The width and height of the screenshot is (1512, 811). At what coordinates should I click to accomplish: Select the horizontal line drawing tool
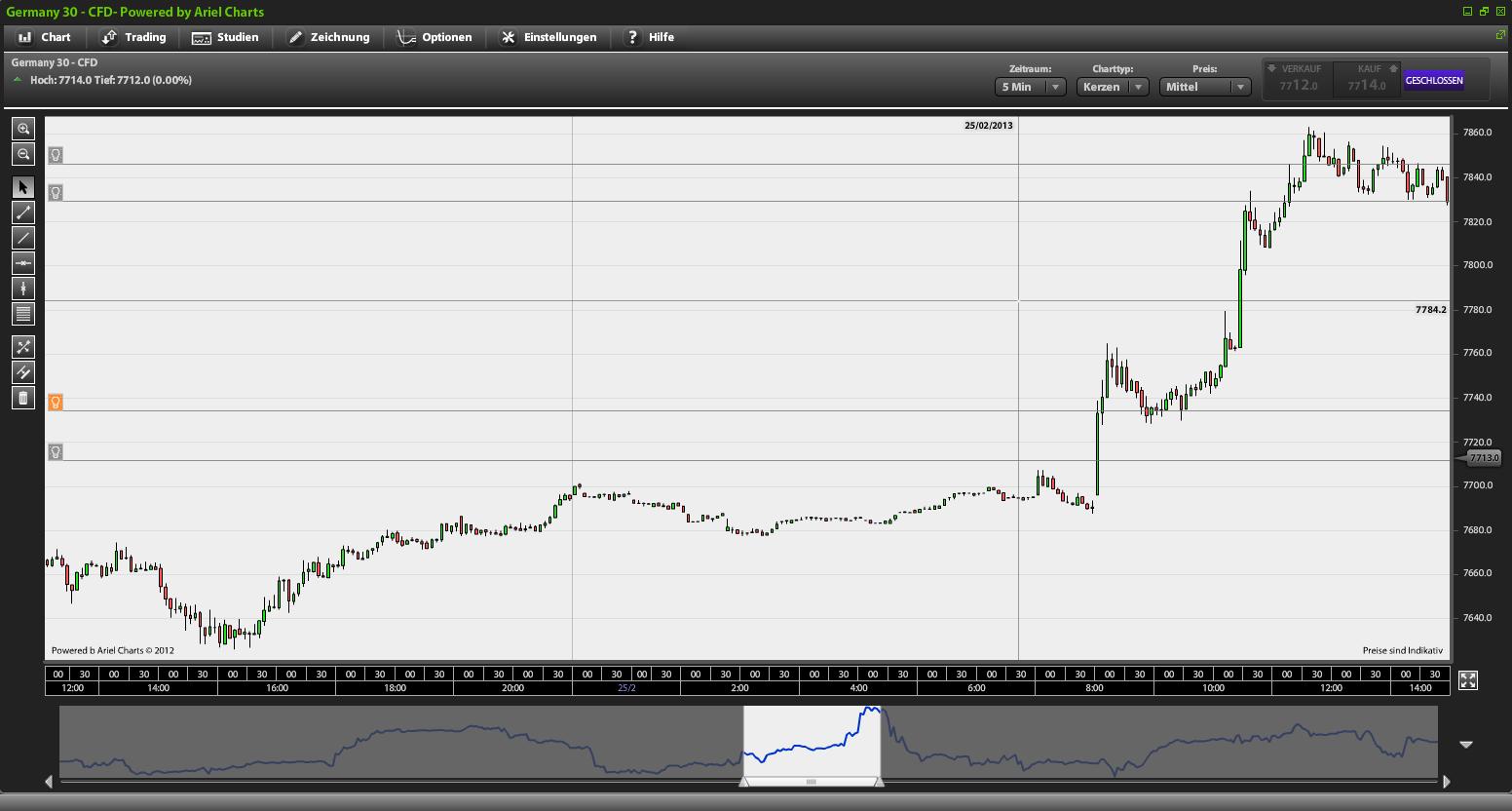coord(23,263)
